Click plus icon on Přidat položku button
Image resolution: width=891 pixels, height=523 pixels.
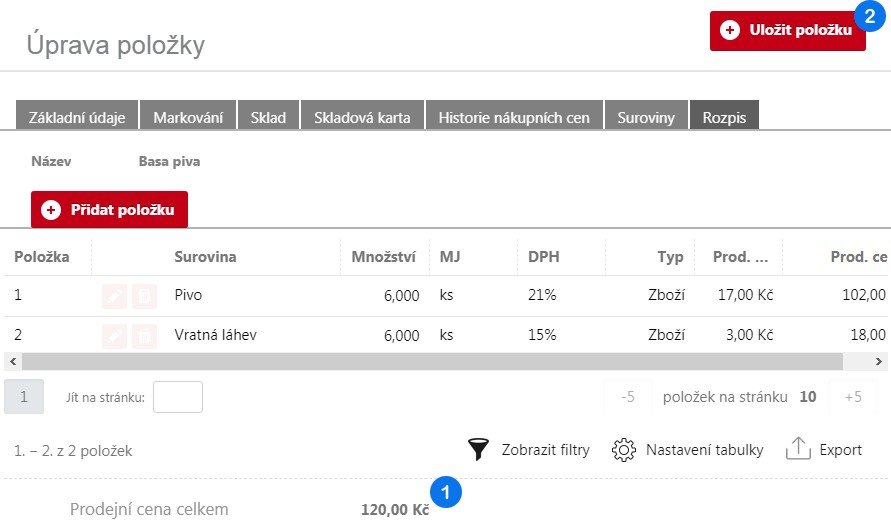pos(52,210)
